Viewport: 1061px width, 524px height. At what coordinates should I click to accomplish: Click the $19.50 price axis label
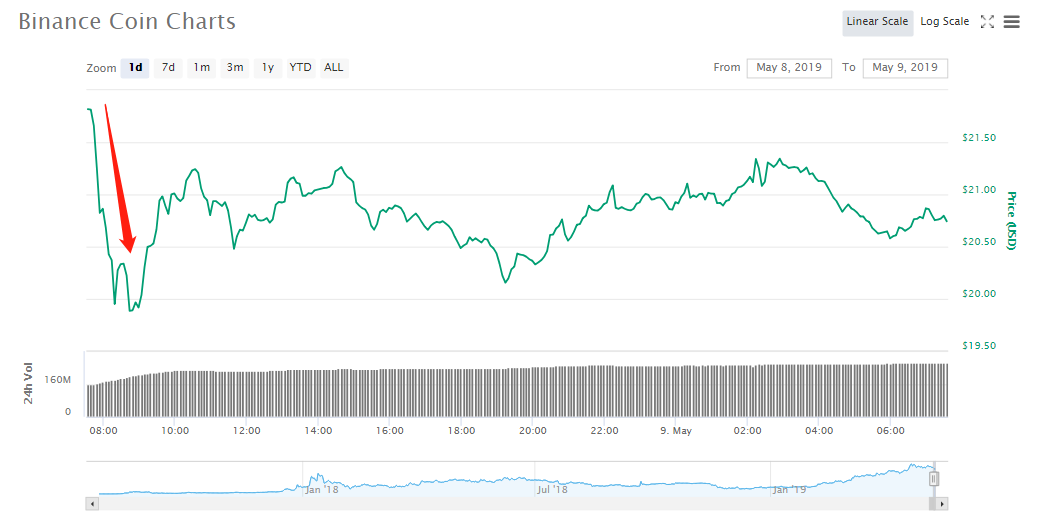click(978, 346)
